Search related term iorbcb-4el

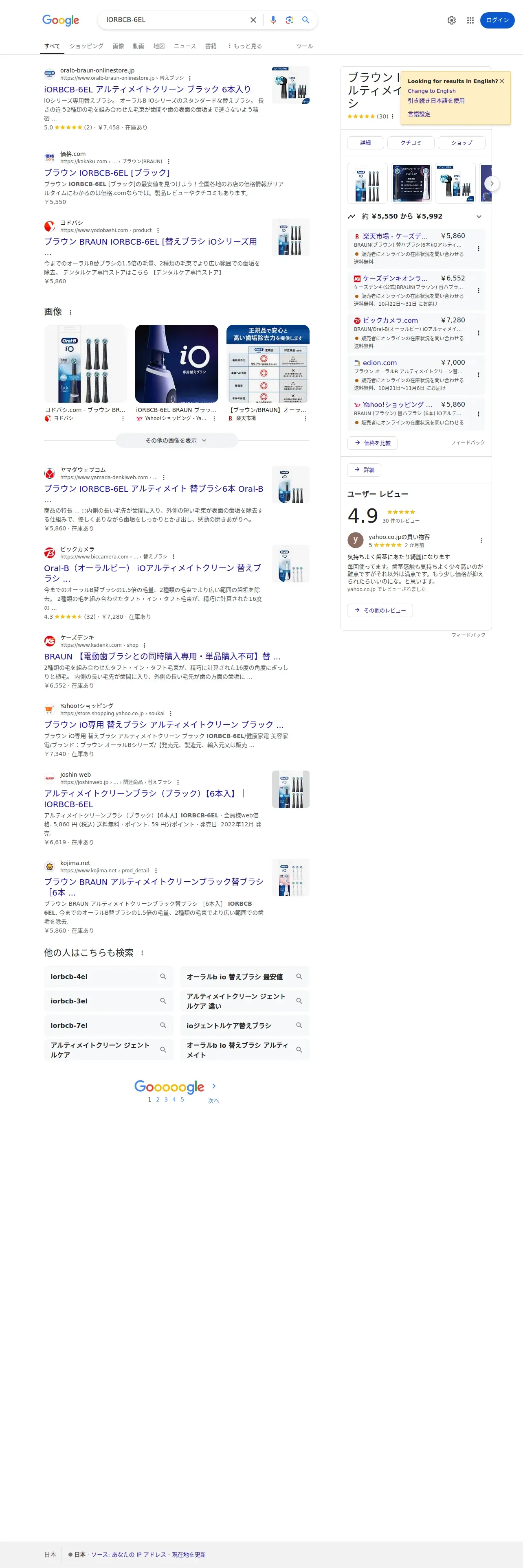pyautogui.click(x=108, y=977)
